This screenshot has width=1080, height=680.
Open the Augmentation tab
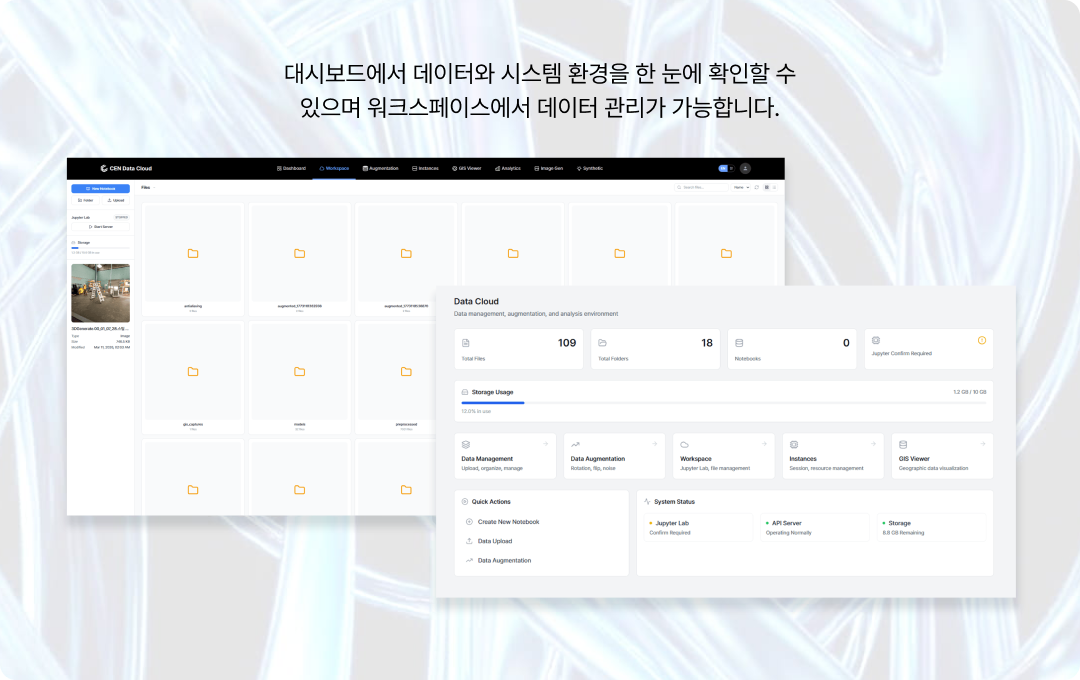tap(380, 168)
